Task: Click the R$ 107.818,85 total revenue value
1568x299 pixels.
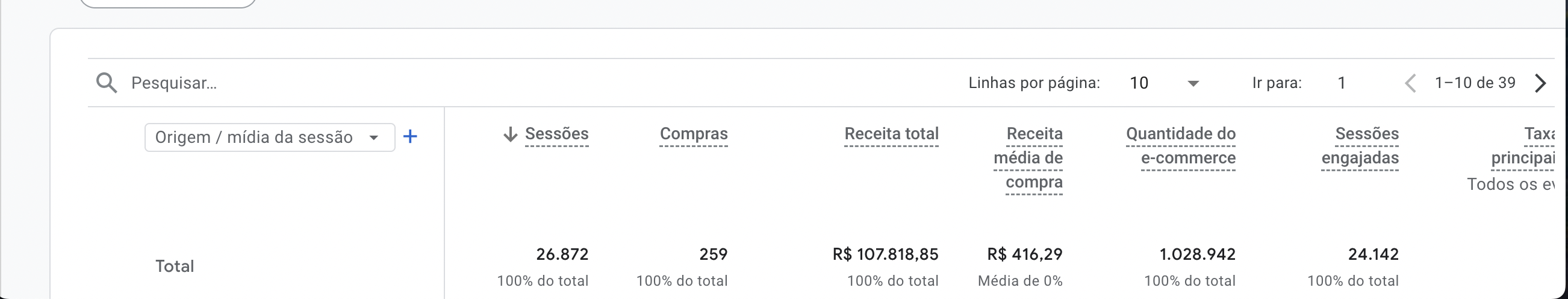Action: click(885, 254)
